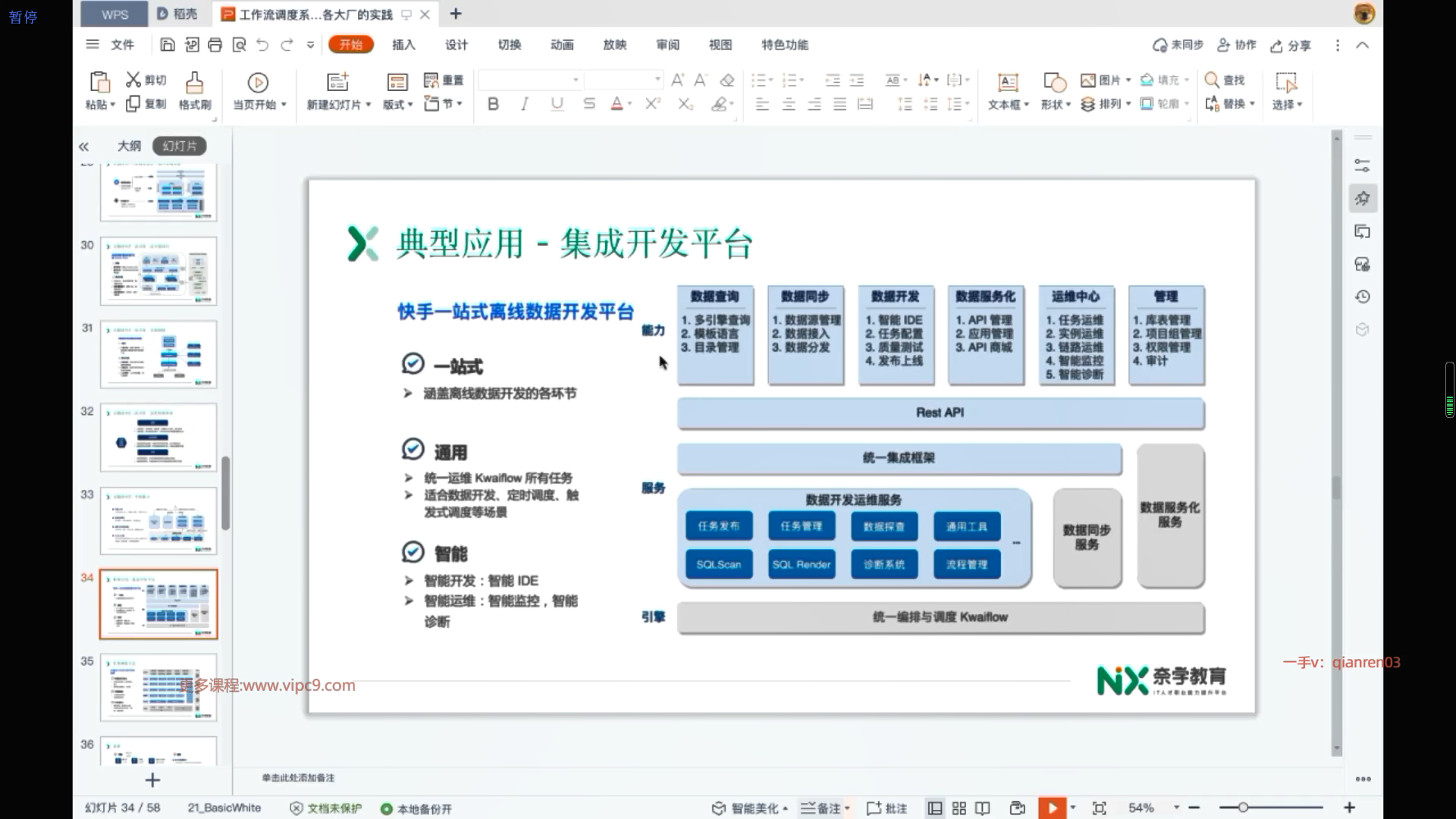Expand the zoom percentage dropdown
Viewport: 1456px width, 819px height.
[1176, 808]
